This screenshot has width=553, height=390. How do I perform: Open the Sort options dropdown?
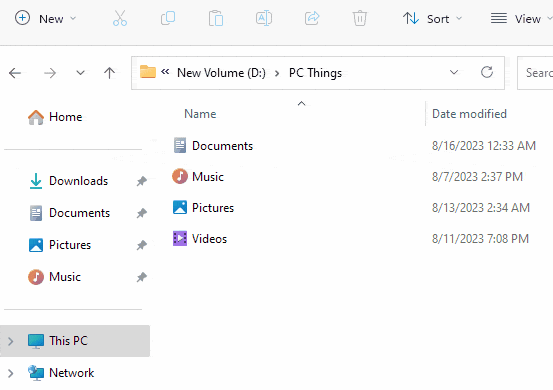[x=432, y=18]
